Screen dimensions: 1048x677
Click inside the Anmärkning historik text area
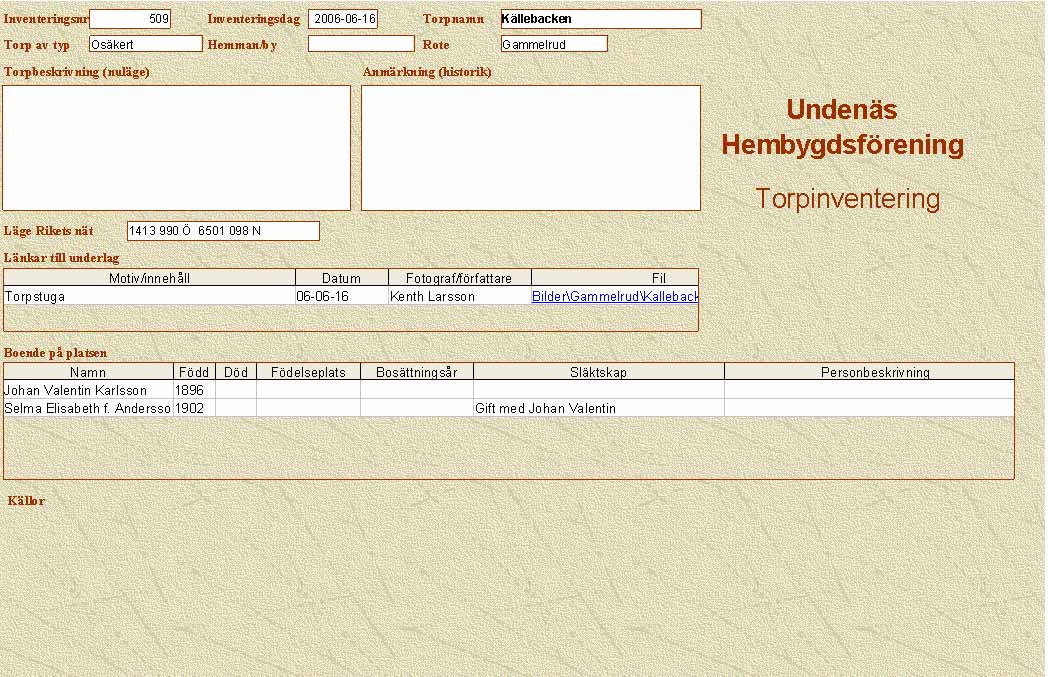coord(530,147)
